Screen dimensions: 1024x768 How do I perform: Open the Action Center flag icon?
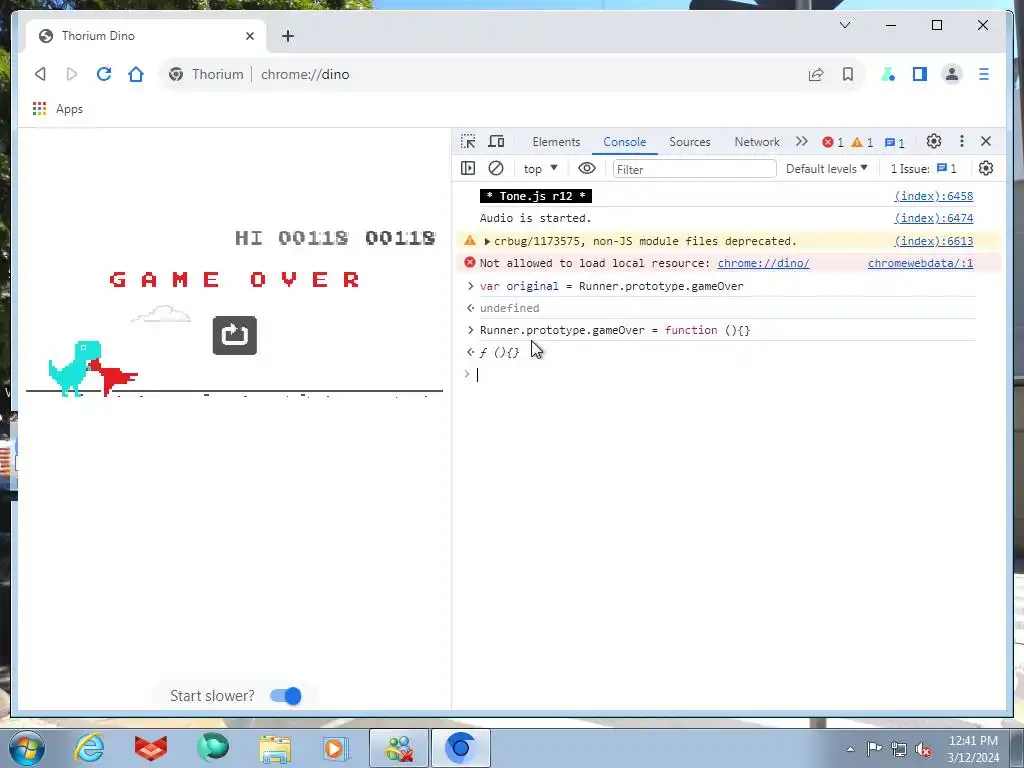click(874, 749)
